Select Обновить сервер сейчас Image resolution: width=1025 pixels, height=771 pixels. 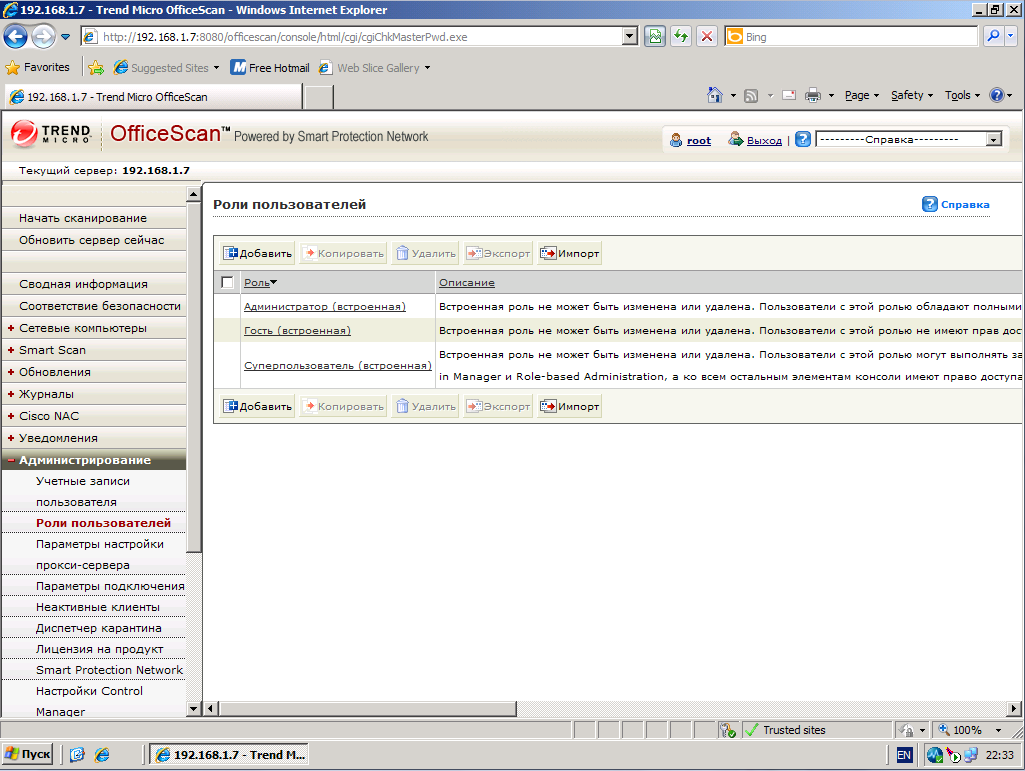coord(94,240)
